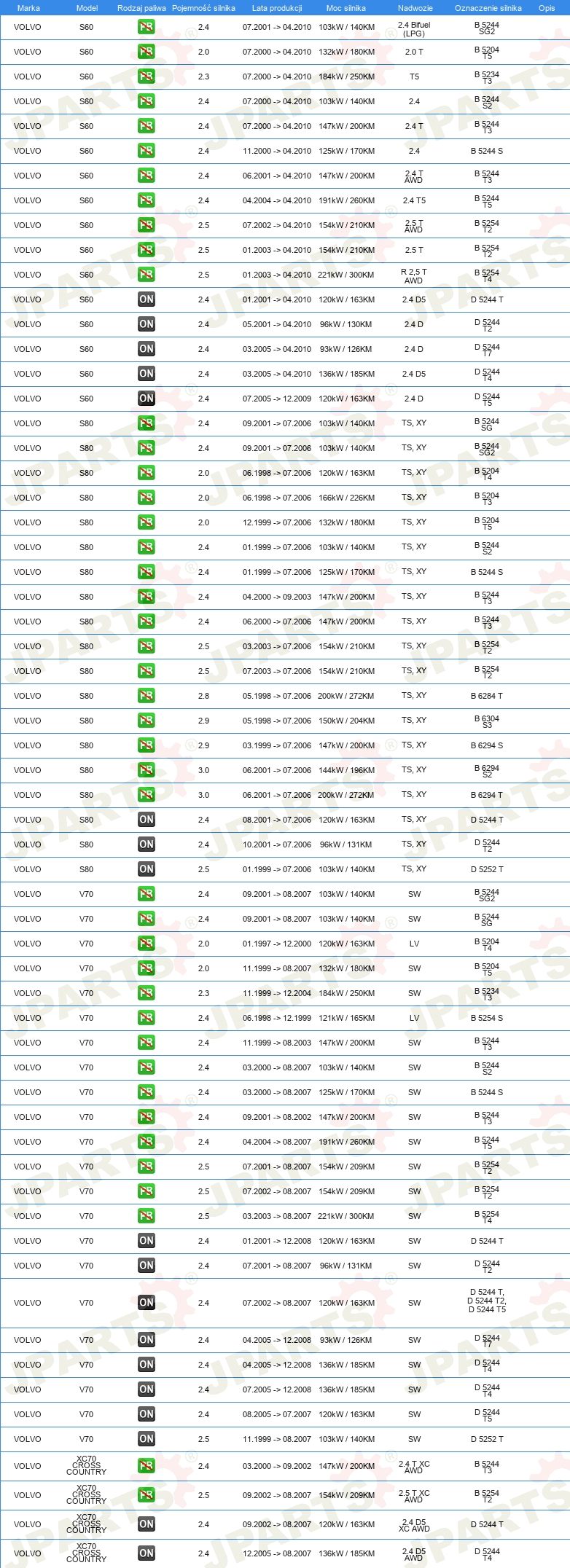Click PB icon in S80 B 6294 S2 row
Screen dimensions: 570x1568
click(147, 770)
